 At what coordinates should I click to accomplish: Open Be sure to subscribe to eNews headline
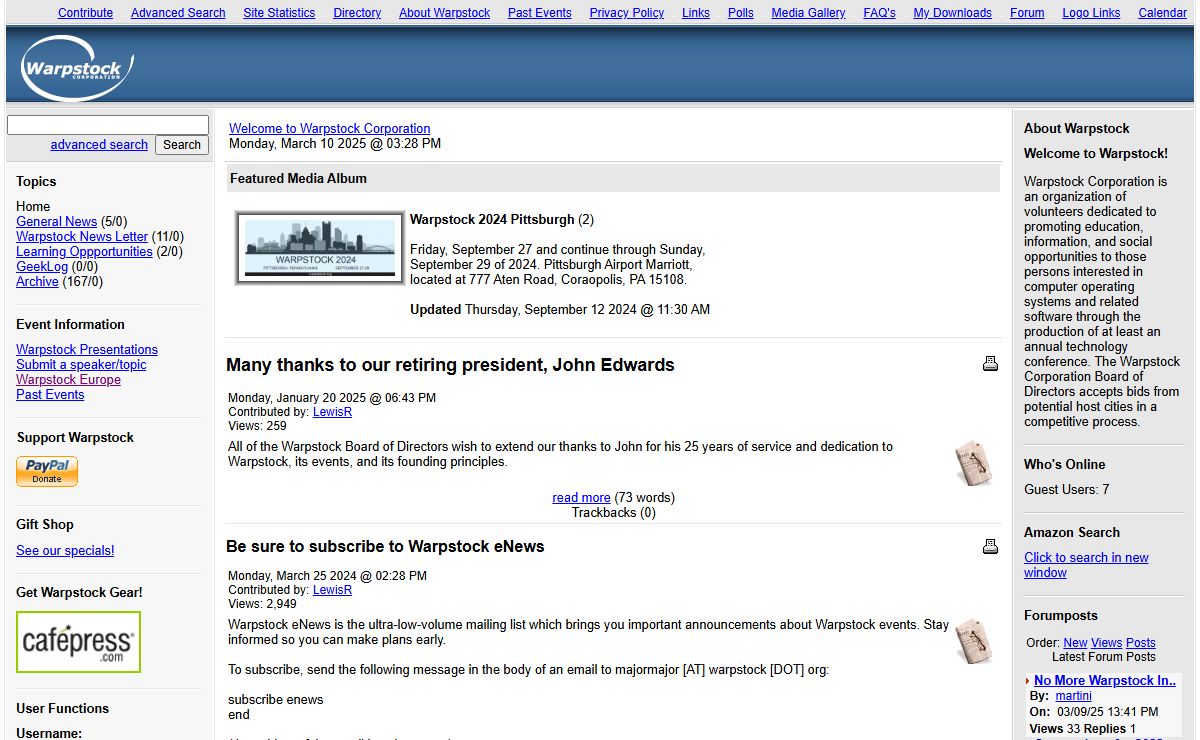[x=385, y=547]
